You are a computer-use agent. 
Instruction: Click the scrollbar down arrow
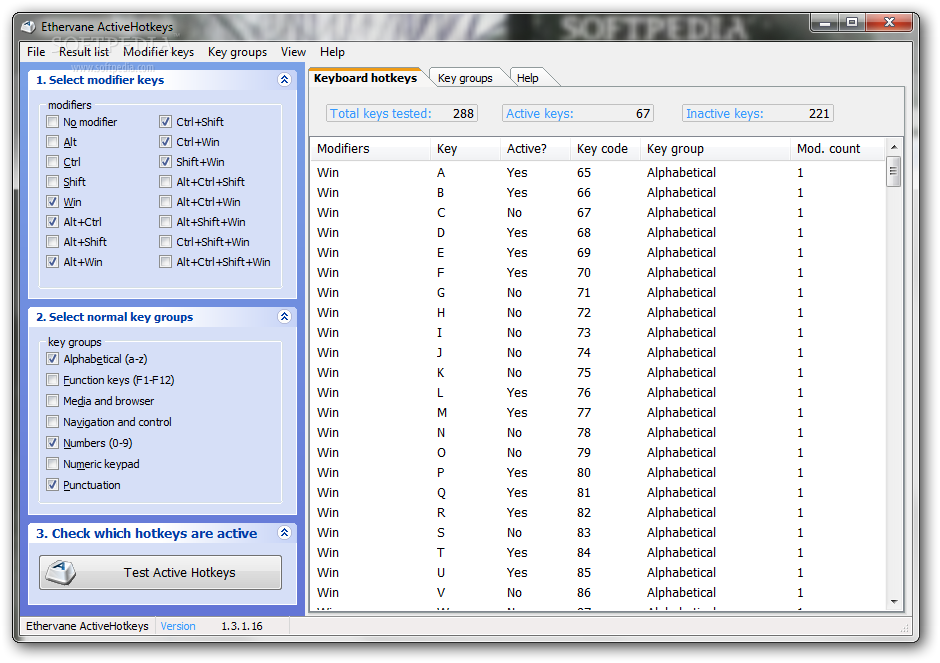pos(894,602)
